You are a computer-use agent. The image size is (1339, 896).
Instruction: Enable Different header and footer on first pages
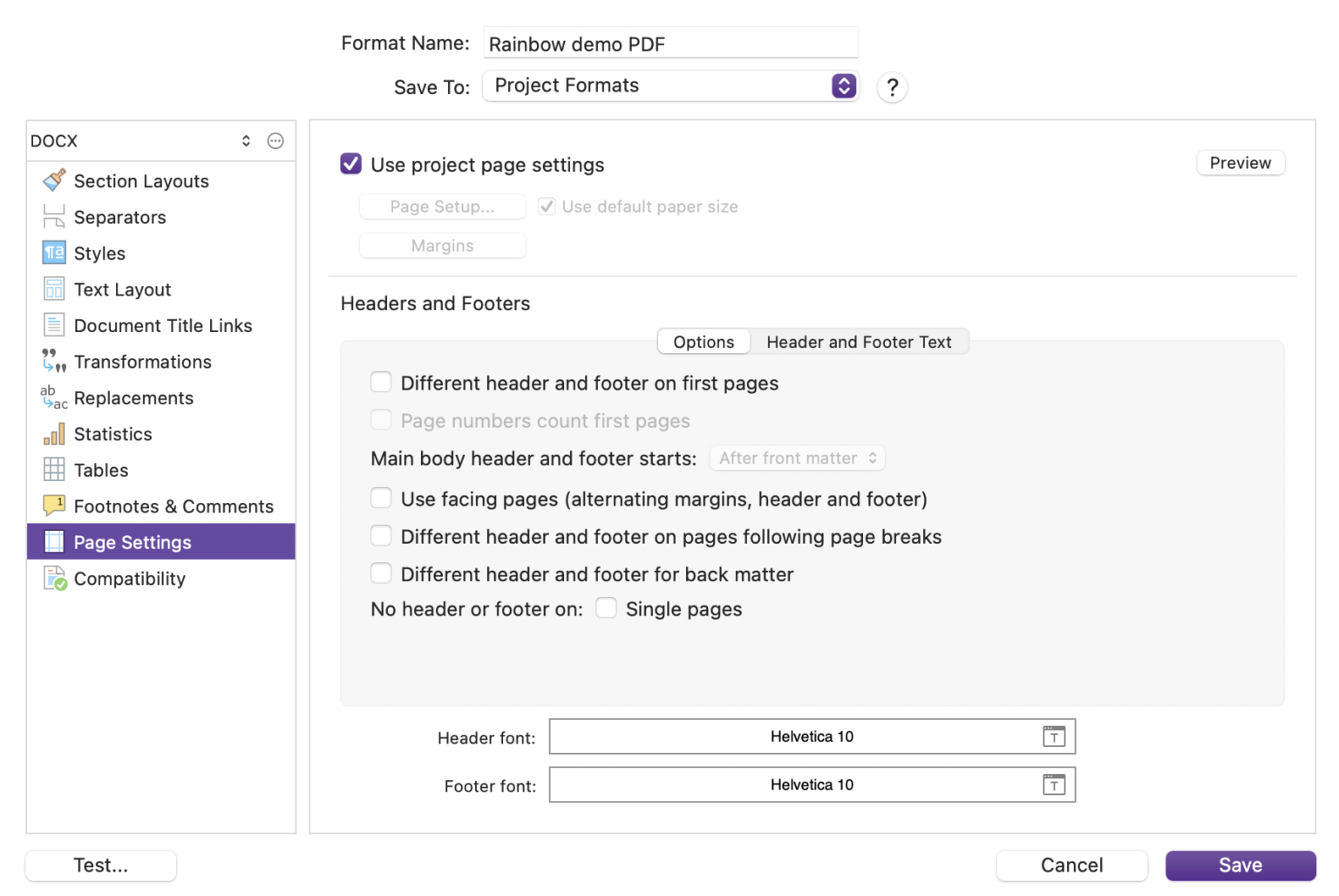(381, 382)
